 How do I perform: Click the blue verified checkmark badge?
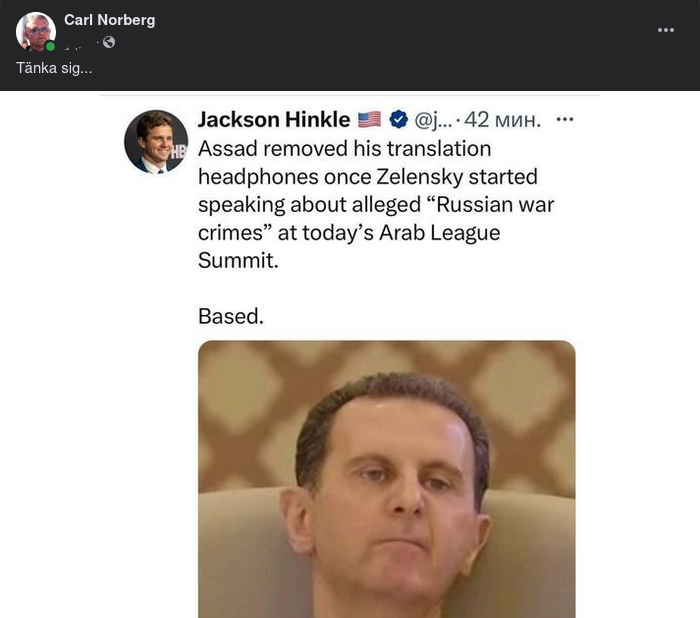click(397, 120)
